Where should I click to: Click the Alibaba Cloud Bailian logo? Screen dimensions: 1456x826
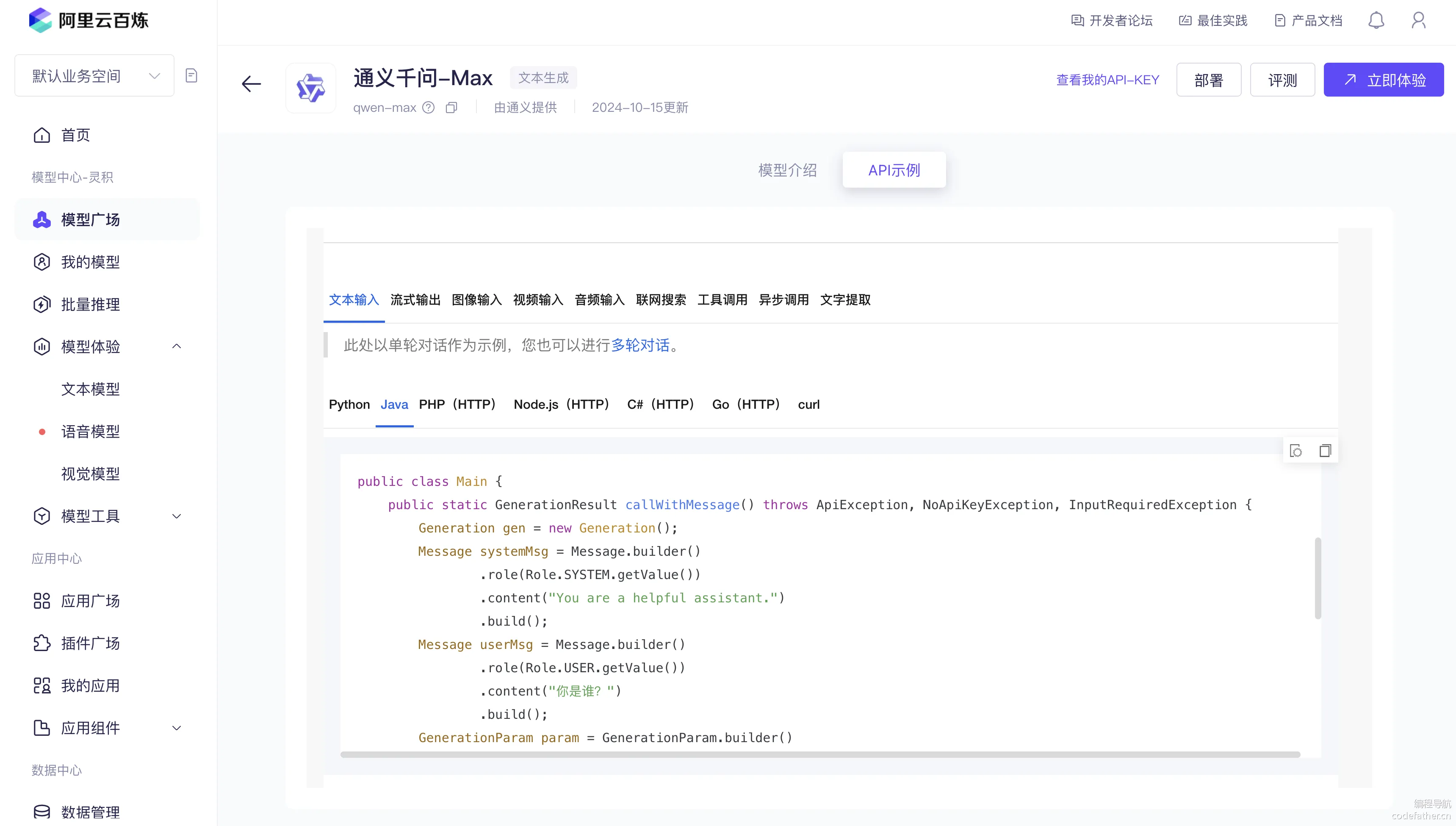pyautogui.click(x=89, y=20)
